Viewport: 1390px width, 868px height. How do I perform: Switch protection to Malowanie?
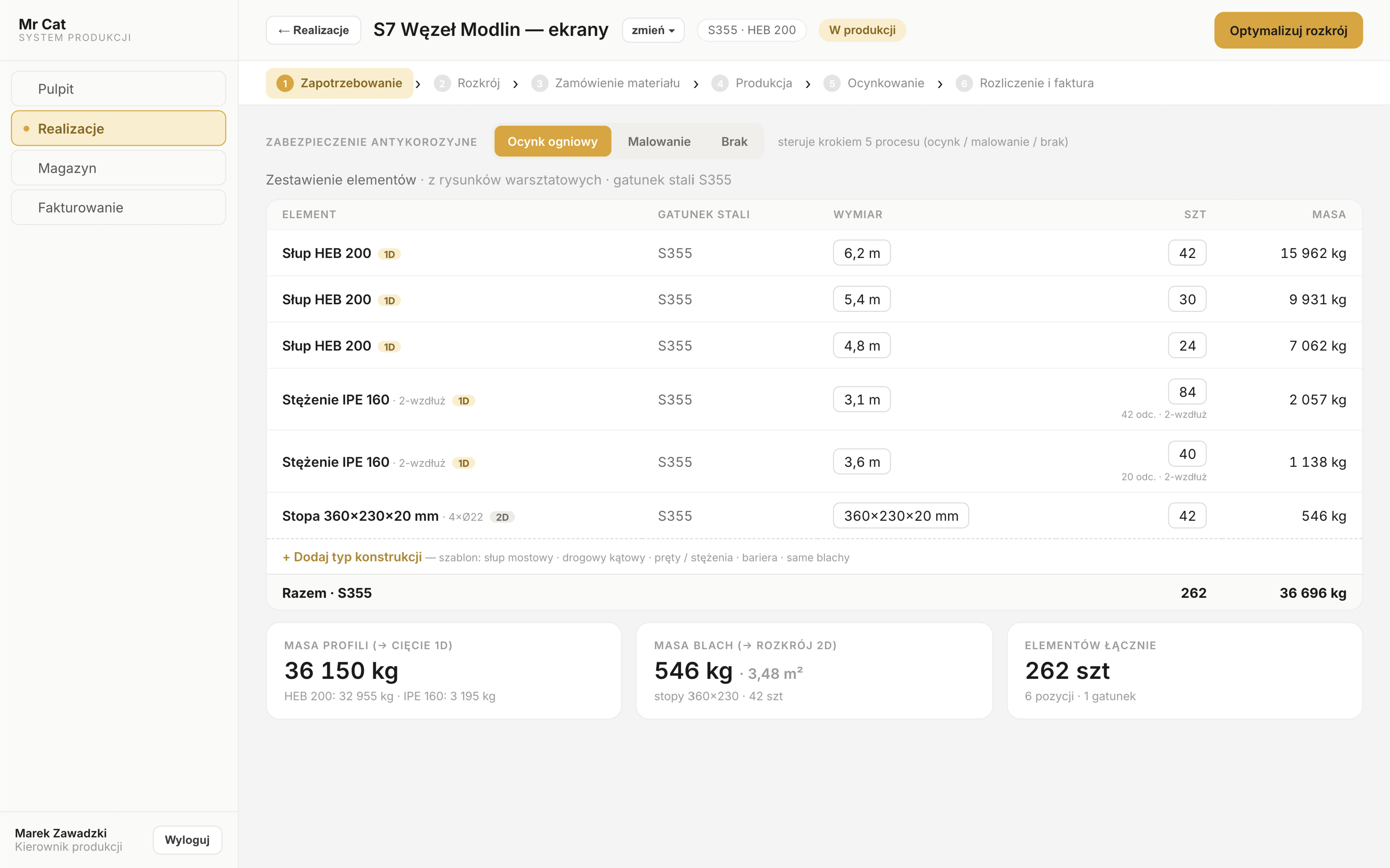[x=659, y=141]
